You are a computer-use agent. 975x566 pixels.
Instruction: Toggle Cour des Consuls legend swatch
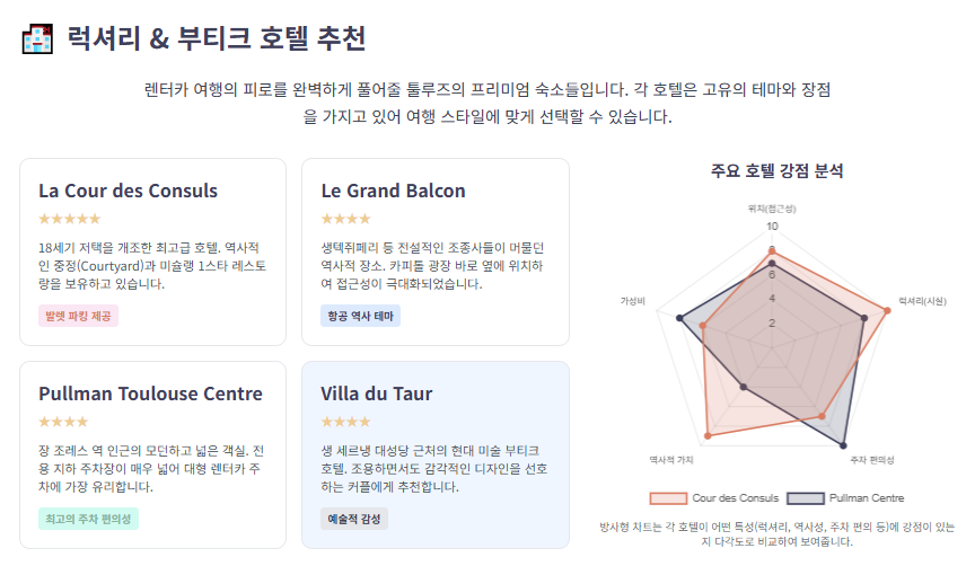pyautogui.click(x=668, y=498)
